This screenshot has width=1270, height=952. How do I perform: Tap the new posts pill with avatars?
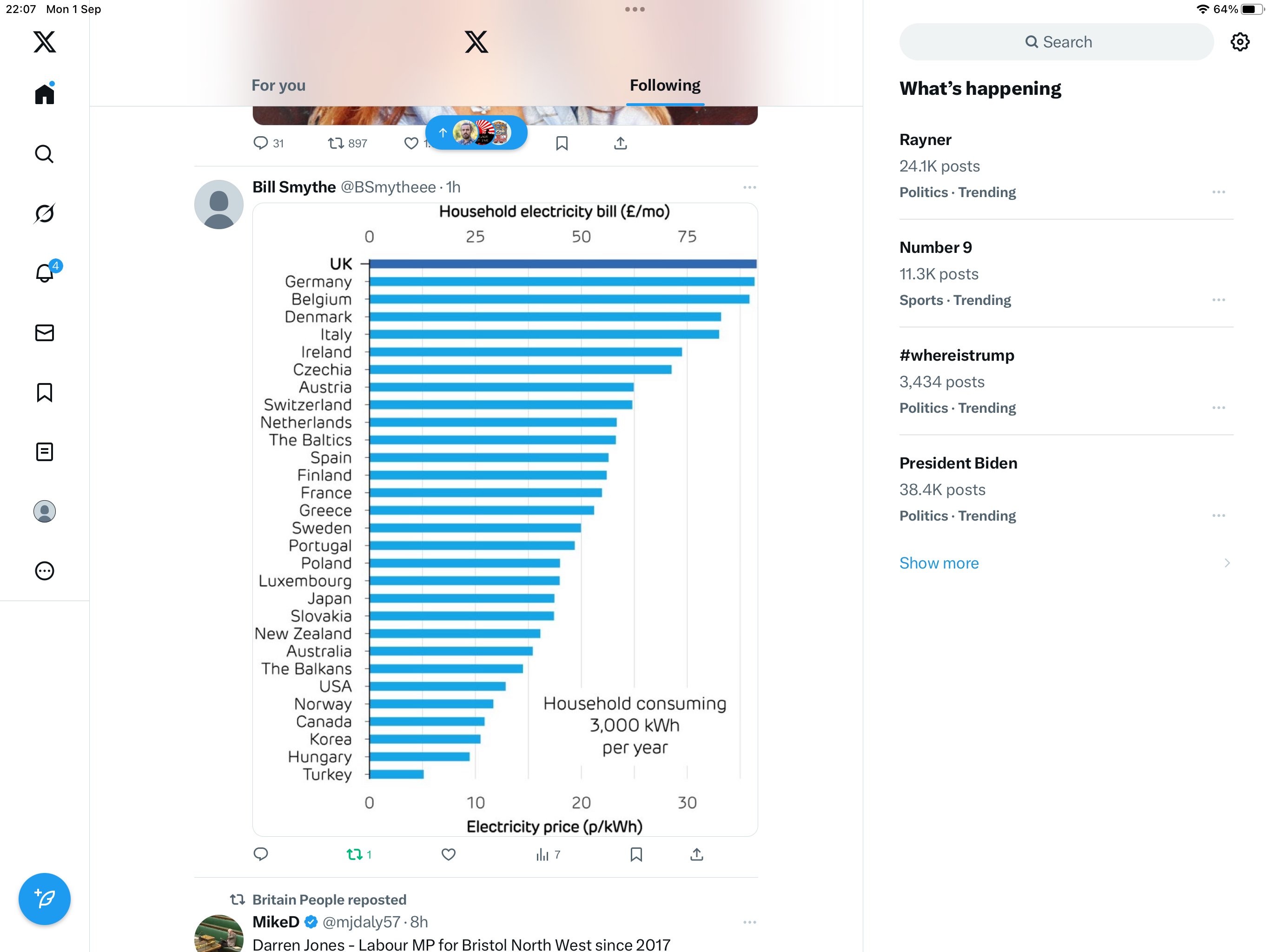[x=476, y=133]
